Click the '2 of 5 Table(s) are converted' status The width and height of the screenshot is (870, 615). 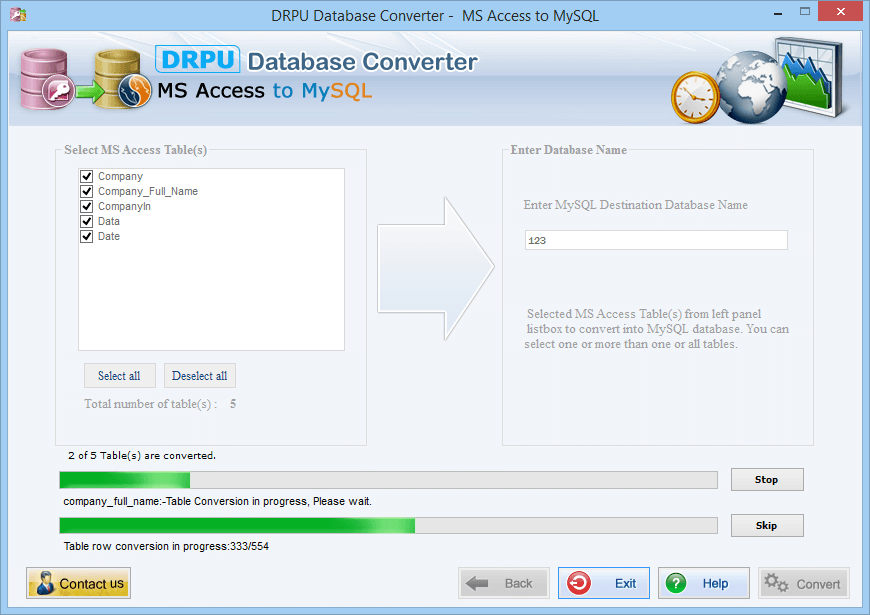142,456
